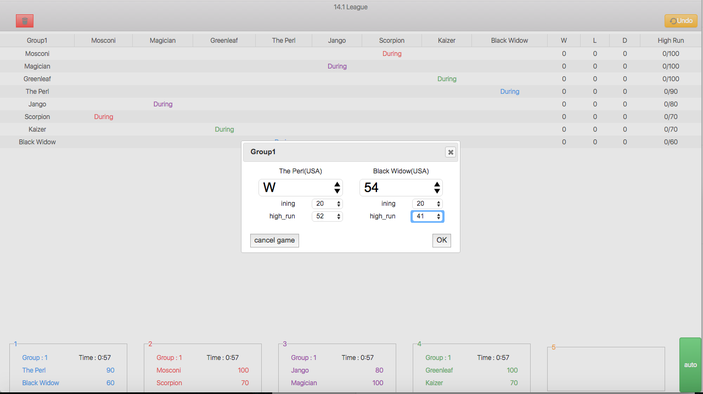Click 0/60 high run value
This screenshot has height=394, width=703.
(x=671, y=142)
